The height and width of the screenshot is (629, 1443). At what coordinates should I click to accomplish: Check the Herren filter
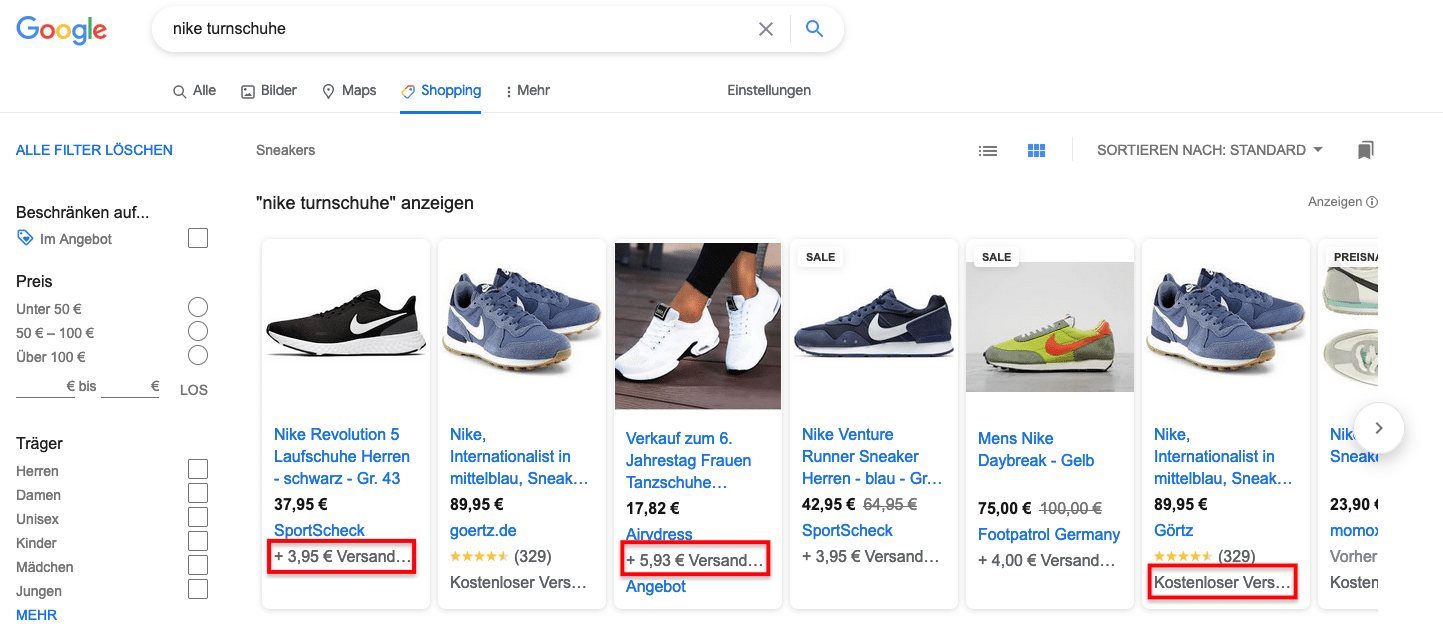pos(198,469)
